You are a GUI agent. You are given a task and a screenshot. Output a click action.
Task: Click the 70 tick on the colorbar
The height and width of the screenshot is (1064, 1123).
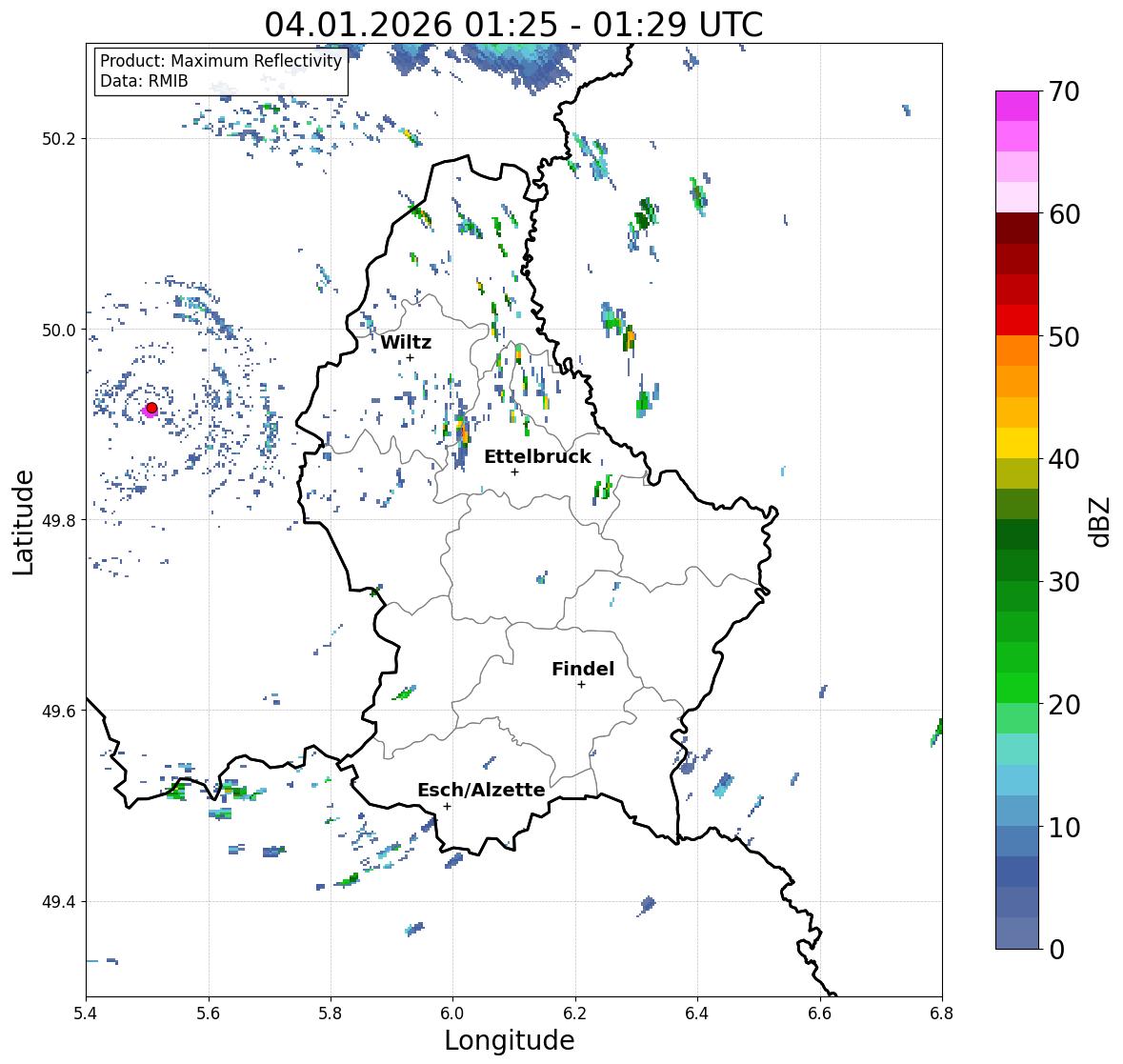[x=1064, y=91]
